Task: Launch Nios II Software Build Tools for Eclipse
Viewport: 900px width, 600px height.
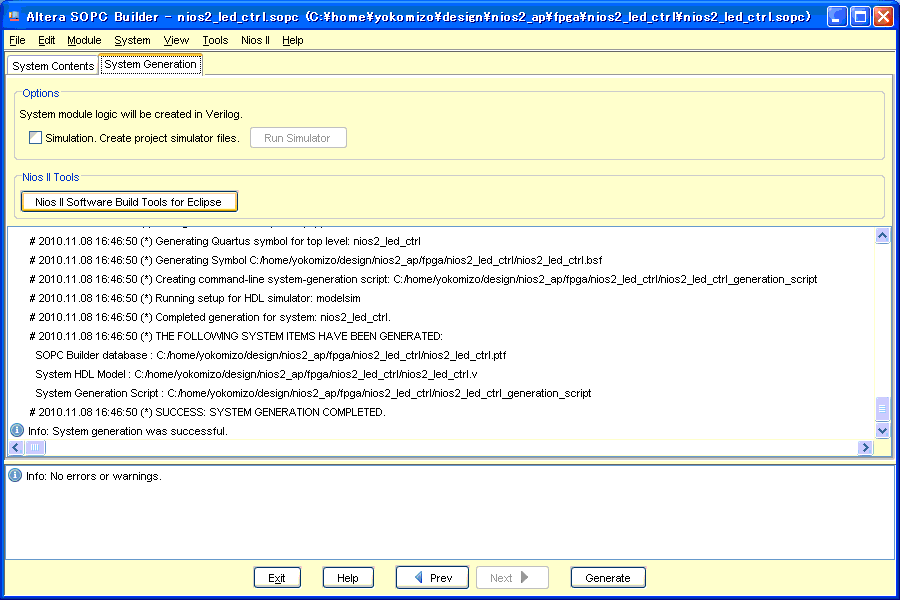Action: (x=129, y=202)
